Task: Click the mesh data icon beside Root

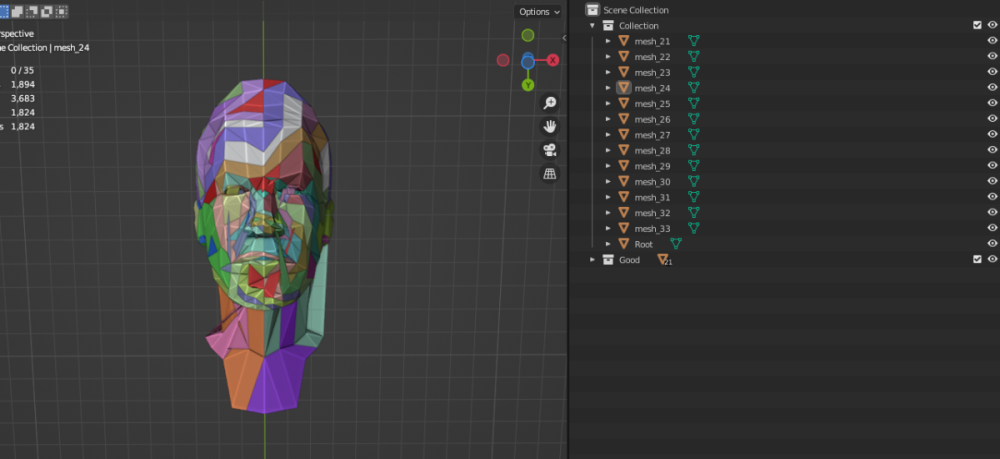Action: coord(676,244)
